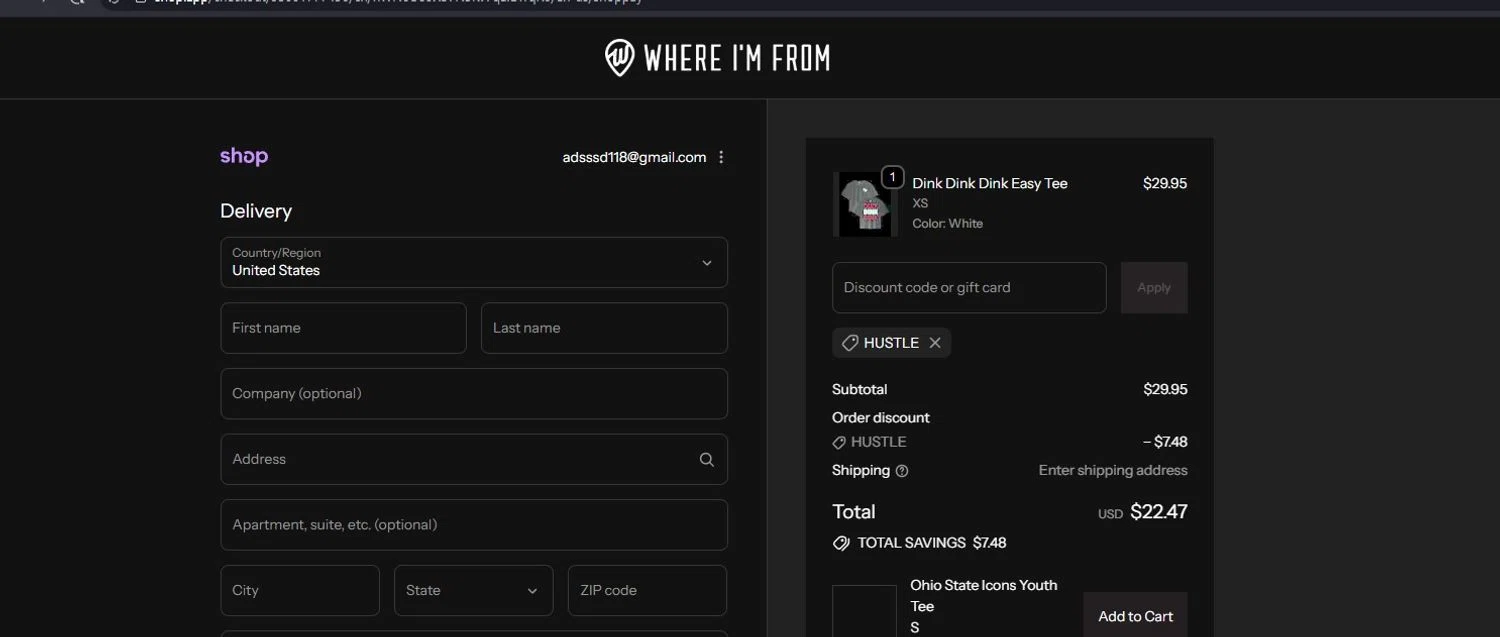This screenshot has height=637, width=1500.
Task: Click into the Address field
Action: 474,460
